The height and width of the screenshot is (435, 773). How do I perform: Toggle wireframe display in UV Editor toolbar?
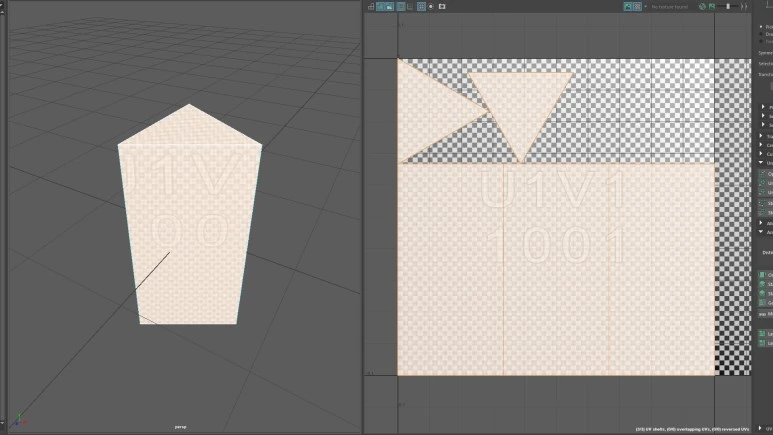click(x=371, y=6)
